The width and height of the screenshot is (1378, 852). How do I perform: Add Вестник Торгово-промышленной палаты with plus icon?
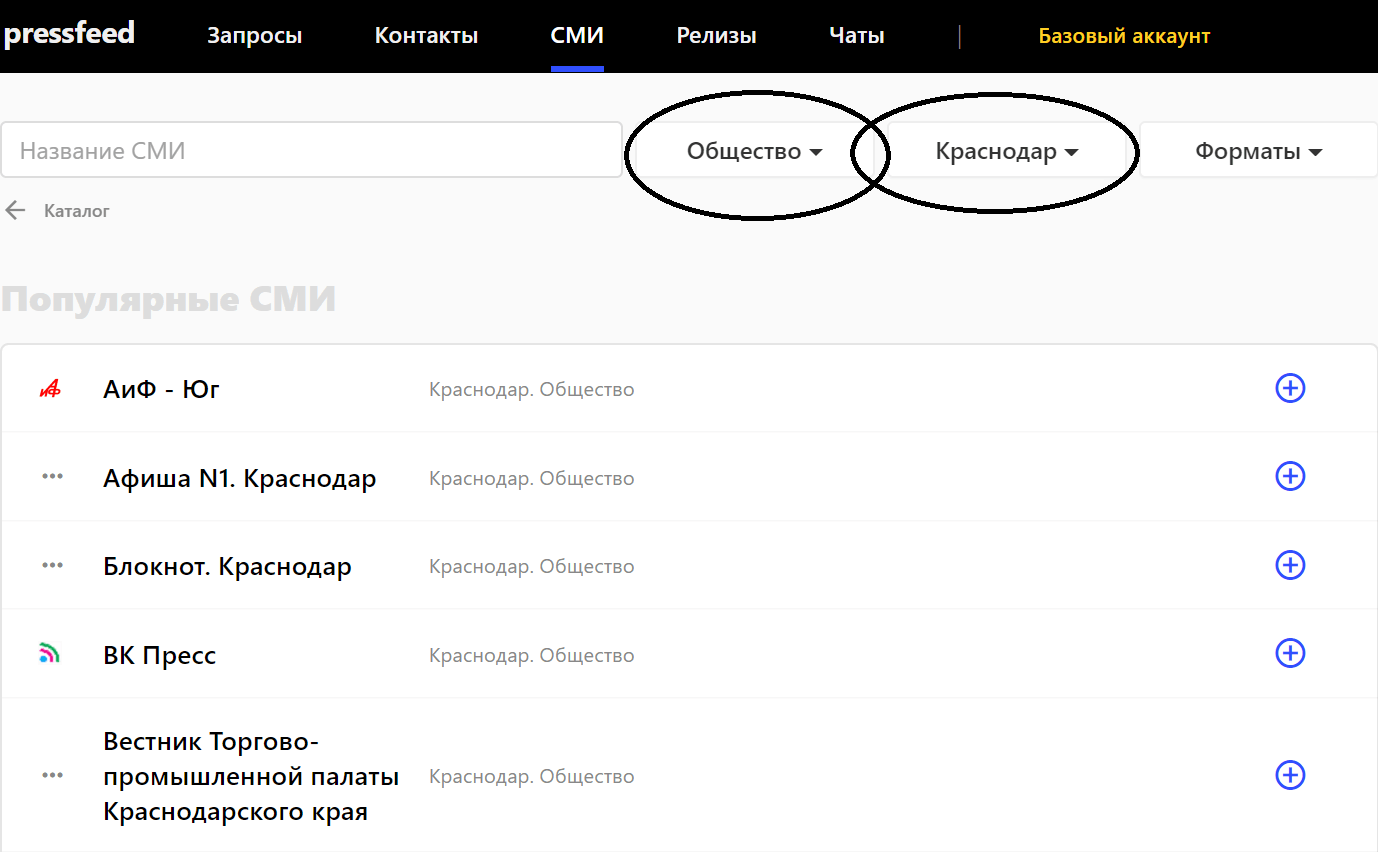(x=1290, y=775)
